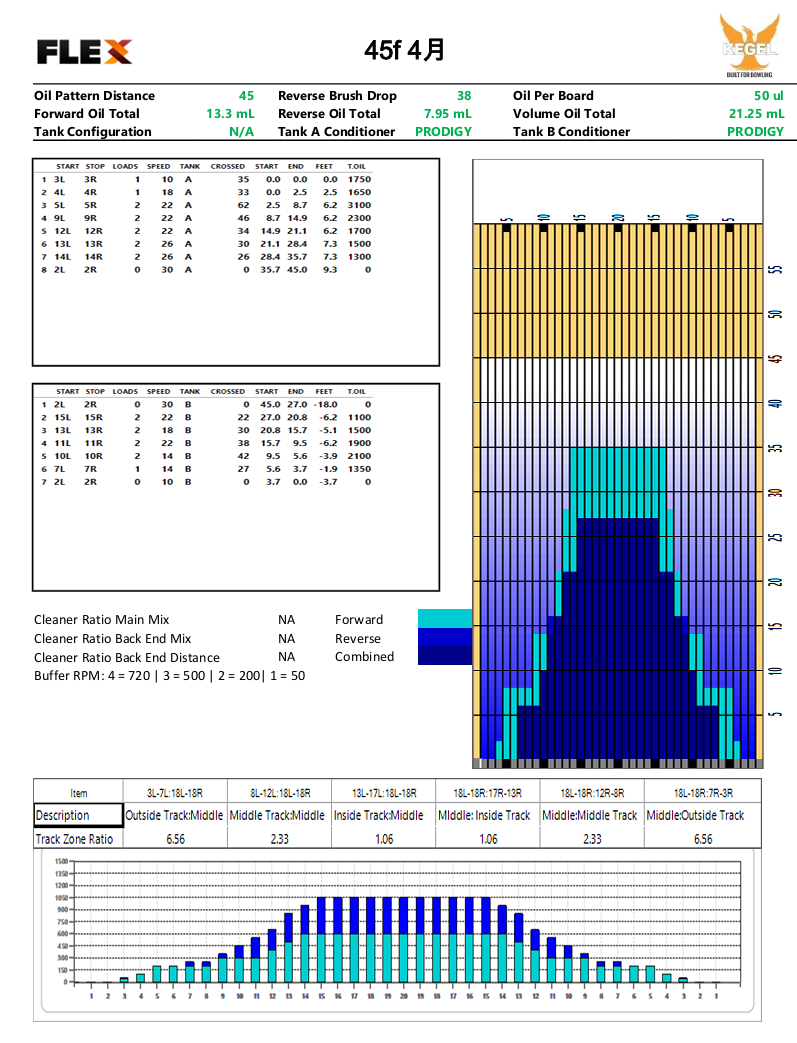Click the Oil Pattern Distance value 45
Viewport: 797px width, 1043px height.
pos(245,96)
